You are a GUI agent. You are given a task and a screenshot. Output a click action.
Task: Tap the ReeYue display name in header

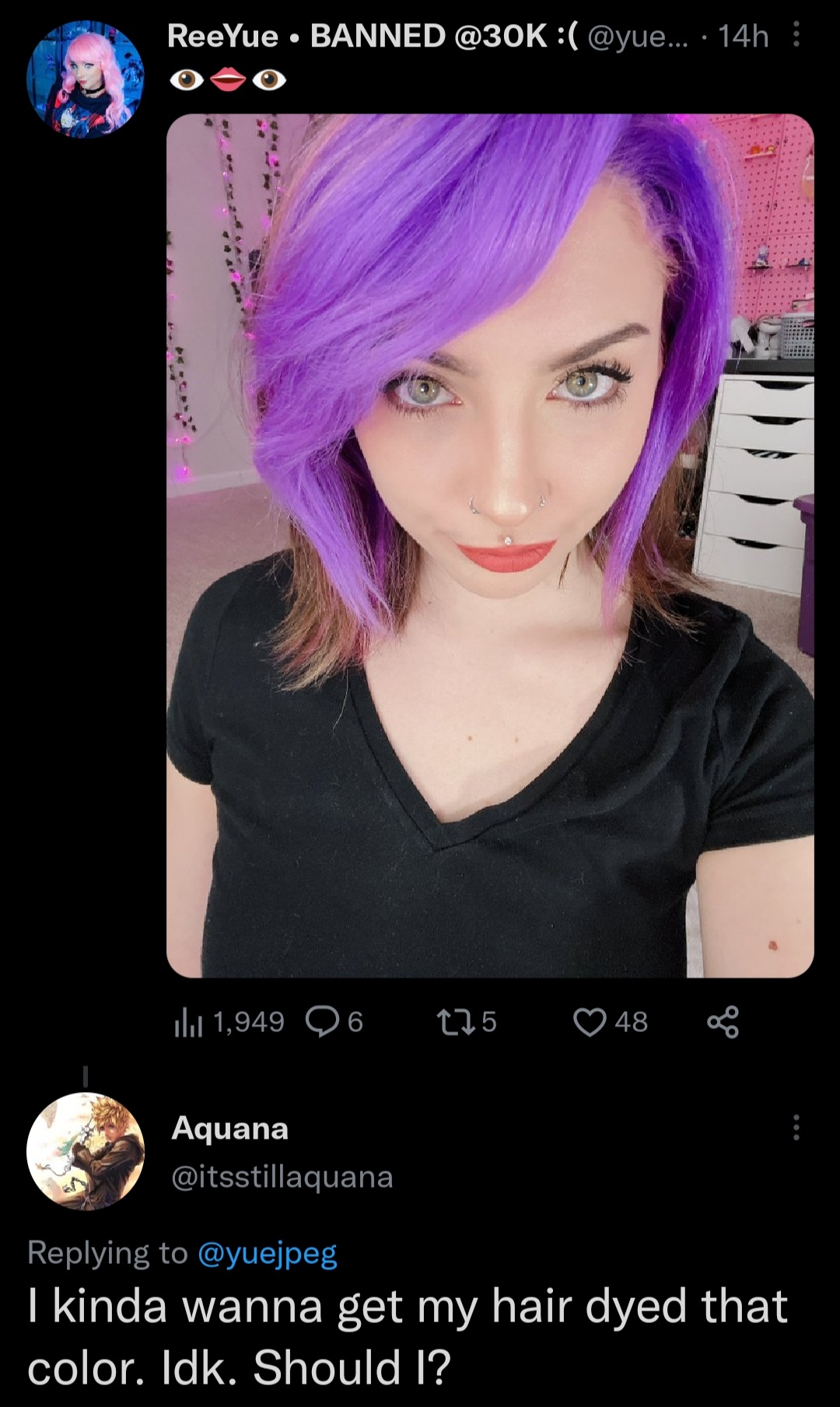tap(222, 36)
